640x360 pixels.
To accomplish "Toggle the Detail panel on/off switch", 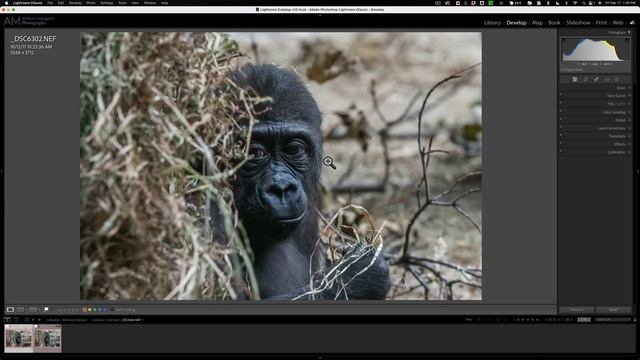I will 561,120.
